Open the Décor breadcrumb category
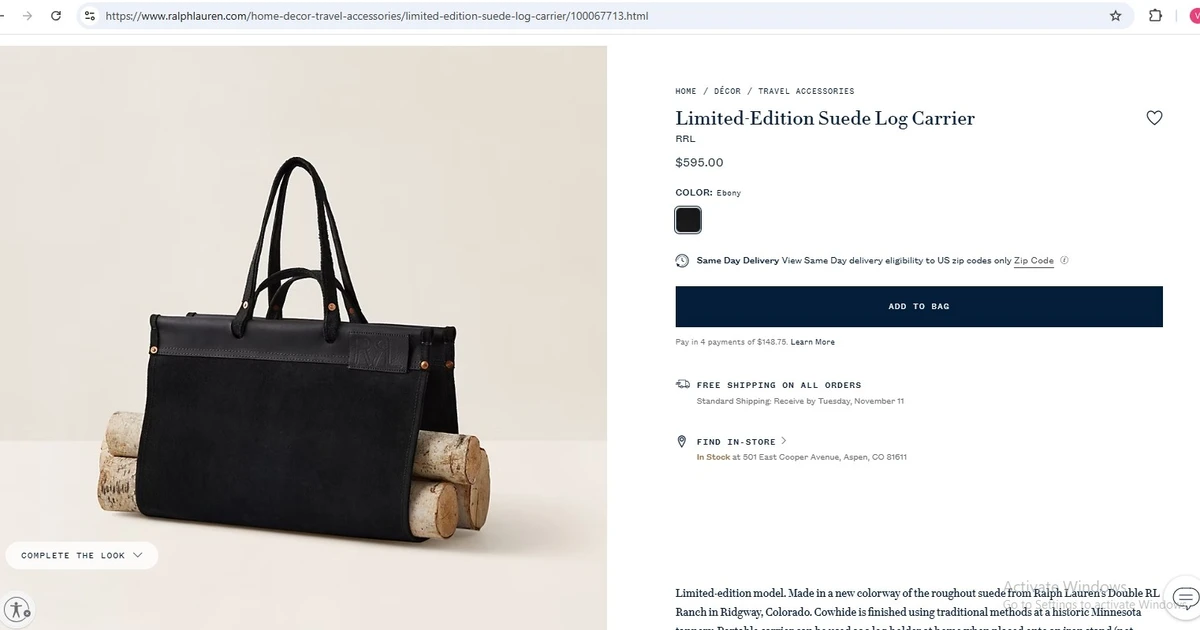The image size is (1200, 630). coord(727,91)
